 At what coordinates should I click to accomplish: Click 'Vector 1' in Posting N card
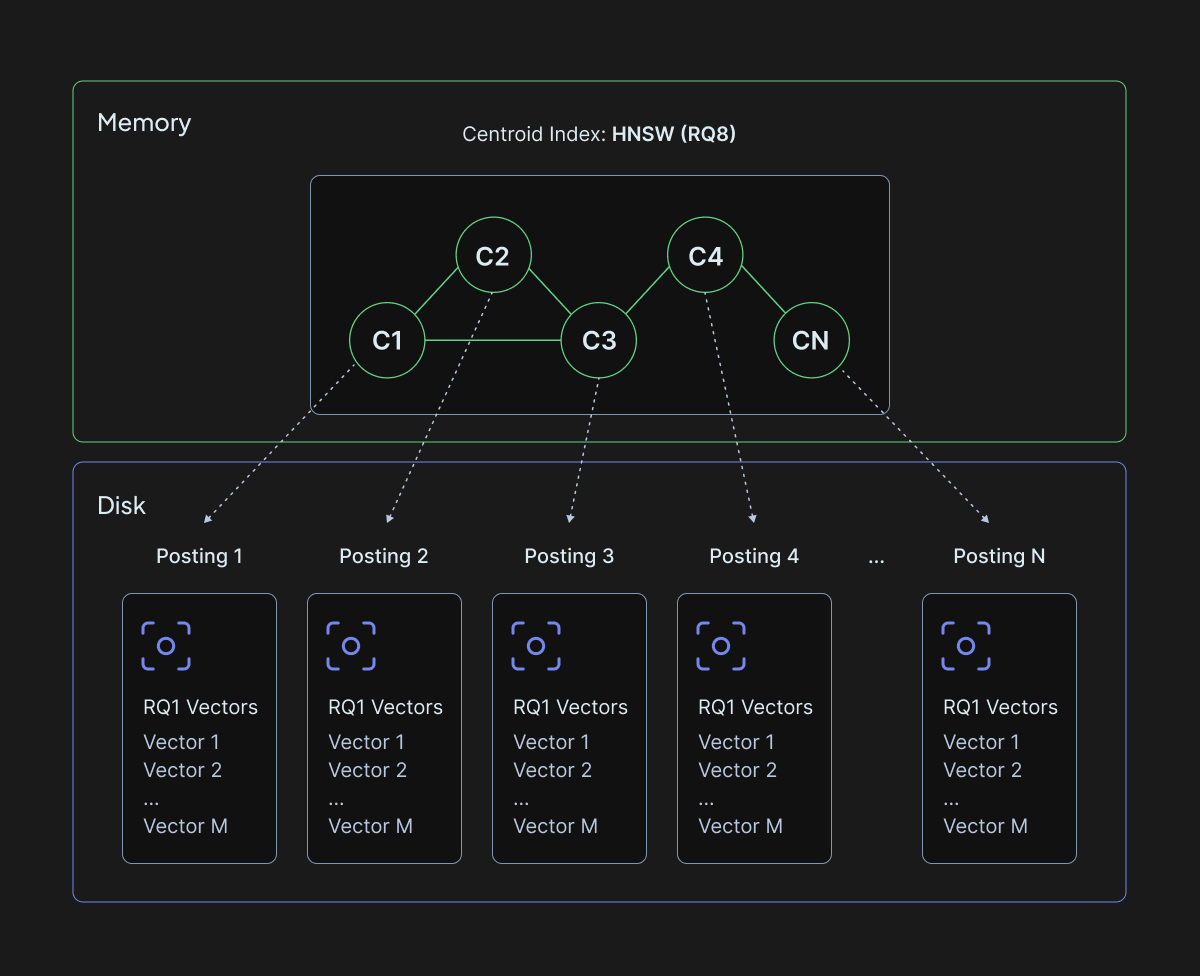pos(981,742)
